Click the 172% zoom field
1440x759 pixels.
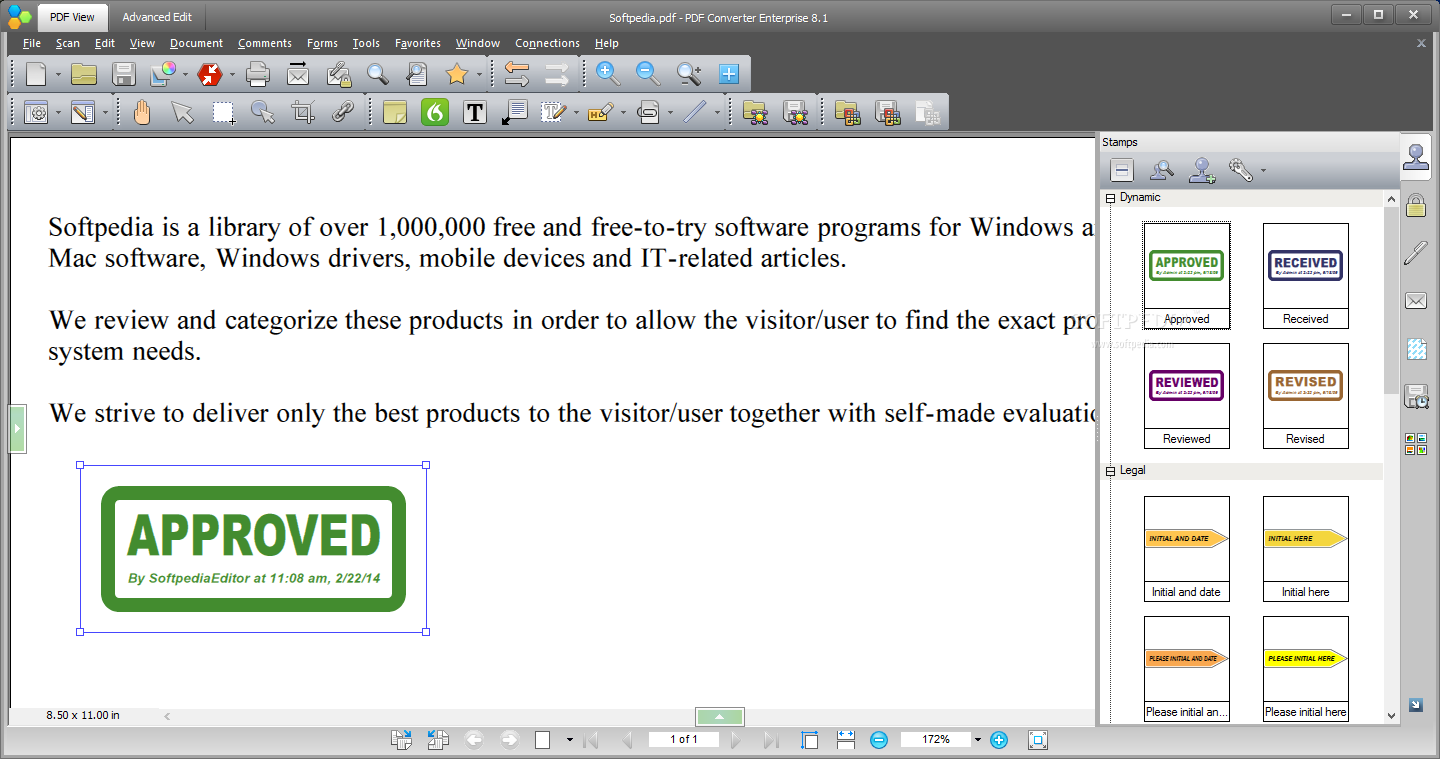(936, 740)
